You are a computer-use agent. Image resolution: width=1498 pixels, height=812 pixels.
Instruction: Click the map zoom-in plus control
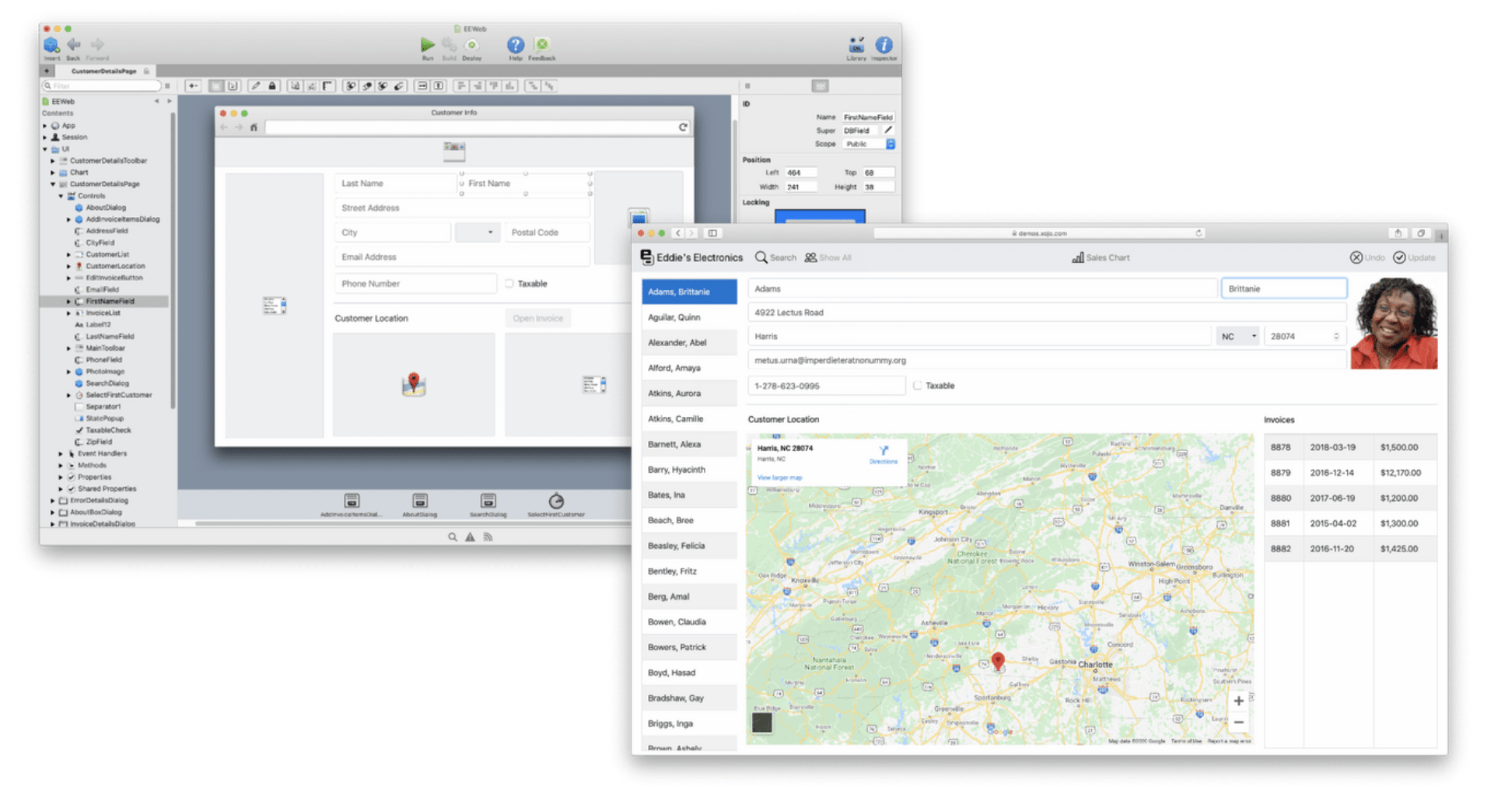1238,701
